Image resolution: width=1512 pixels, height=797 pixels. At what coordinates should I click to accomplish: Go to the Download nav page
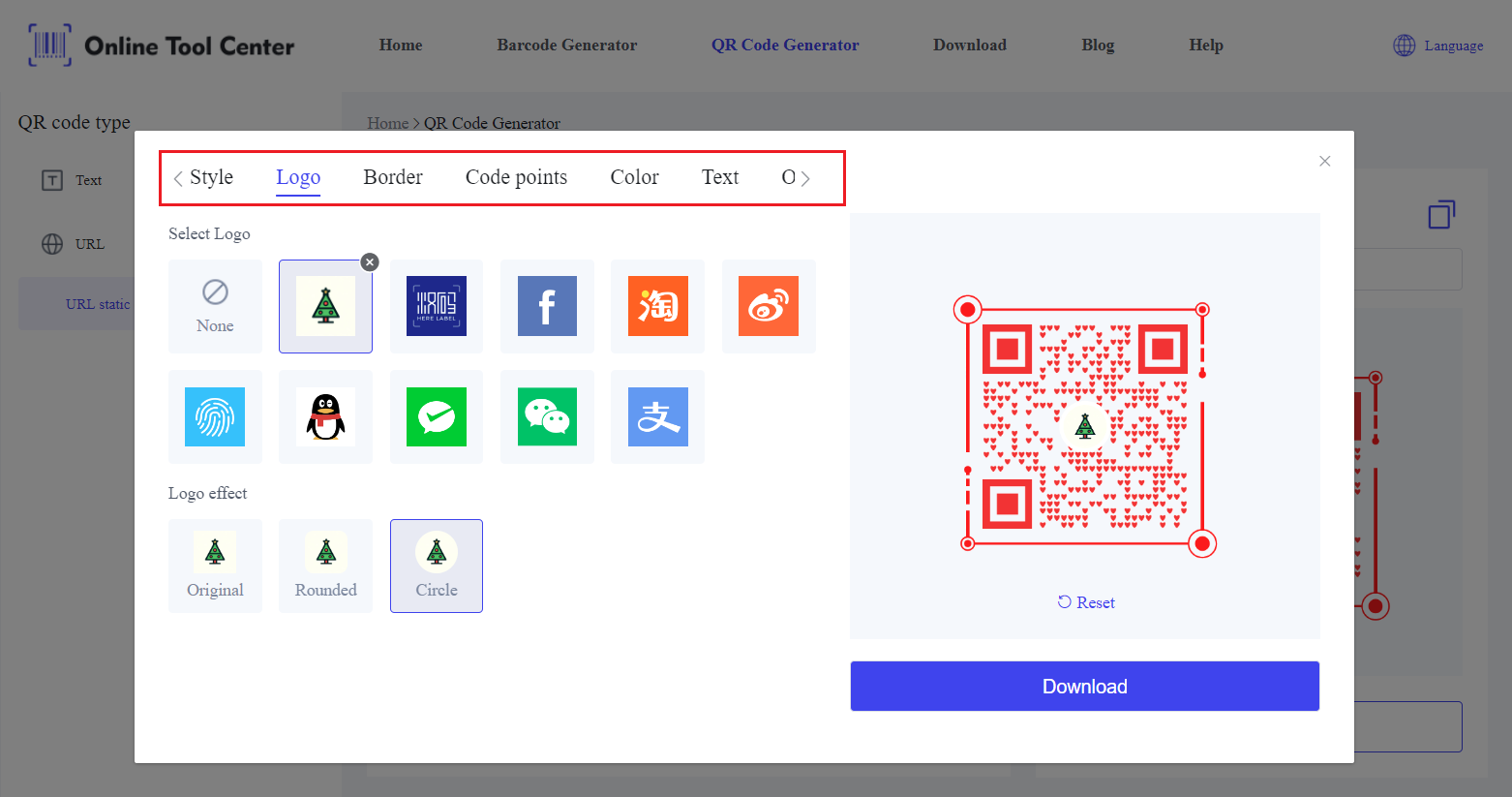click(x=970, y=45)
